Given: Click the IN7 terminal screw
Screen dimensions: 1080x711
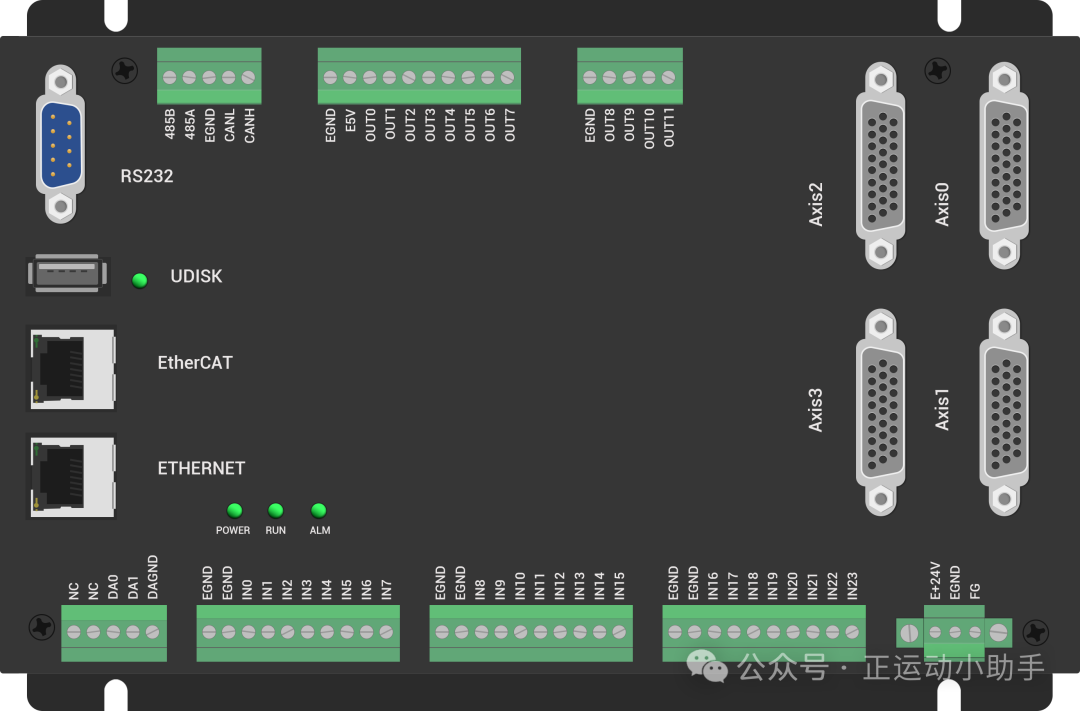Looking at the screenshot, I should point(386,632).
